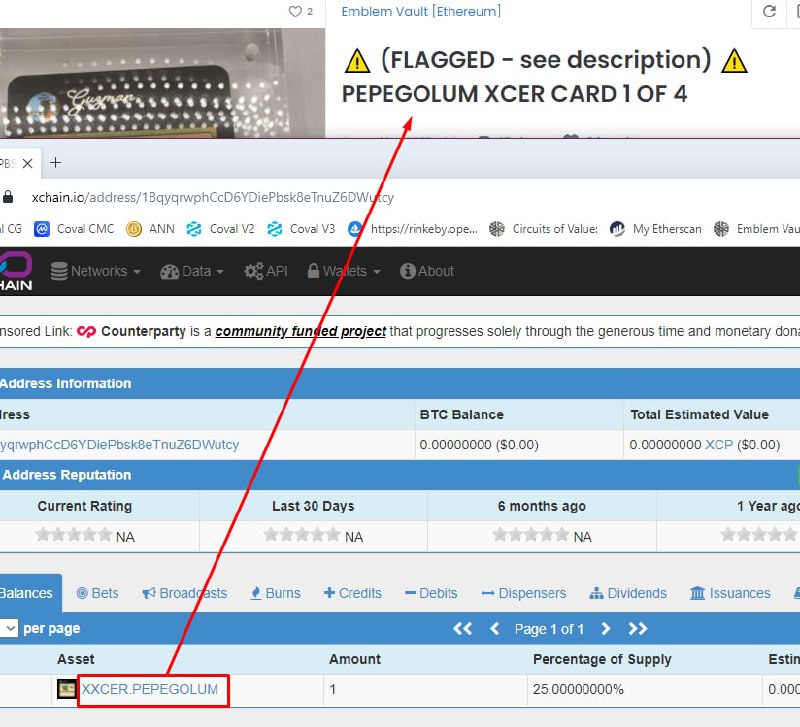
Task: Click the Amount column header
Action: [x=355, y=659]
